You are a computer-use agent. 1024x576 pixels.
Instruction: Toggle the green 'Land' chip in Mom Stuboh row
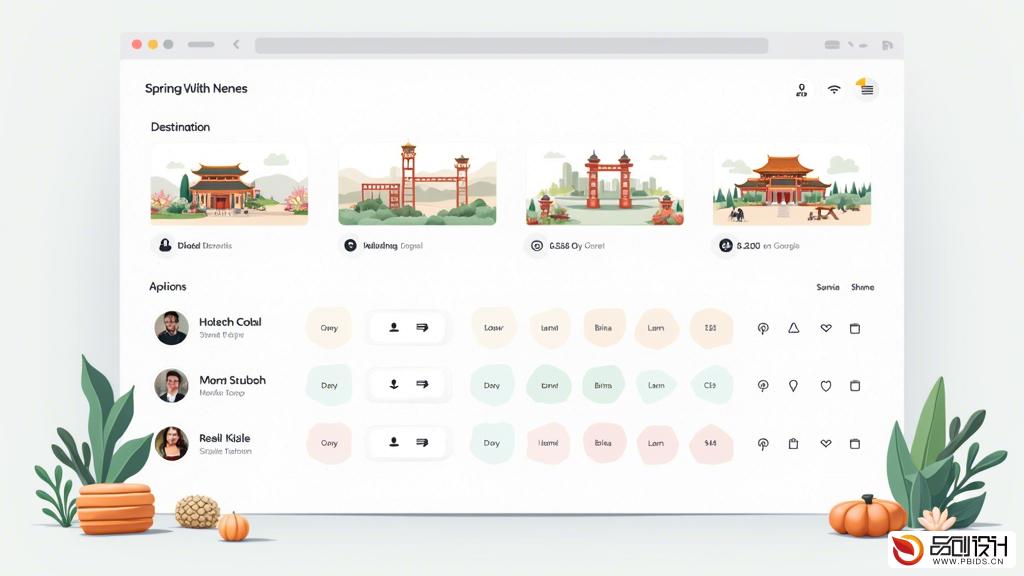coord(549,385)
